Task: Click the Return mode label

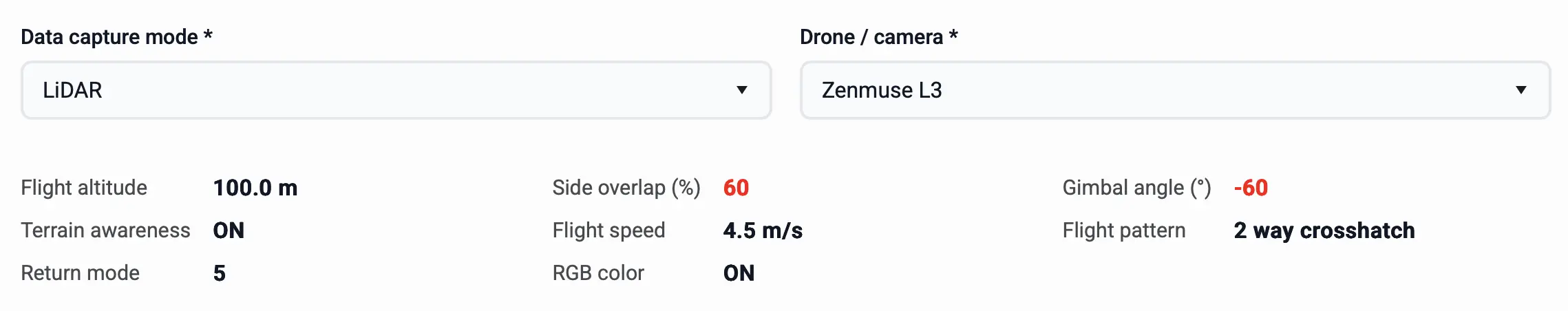Action: (x=81, y=273)
